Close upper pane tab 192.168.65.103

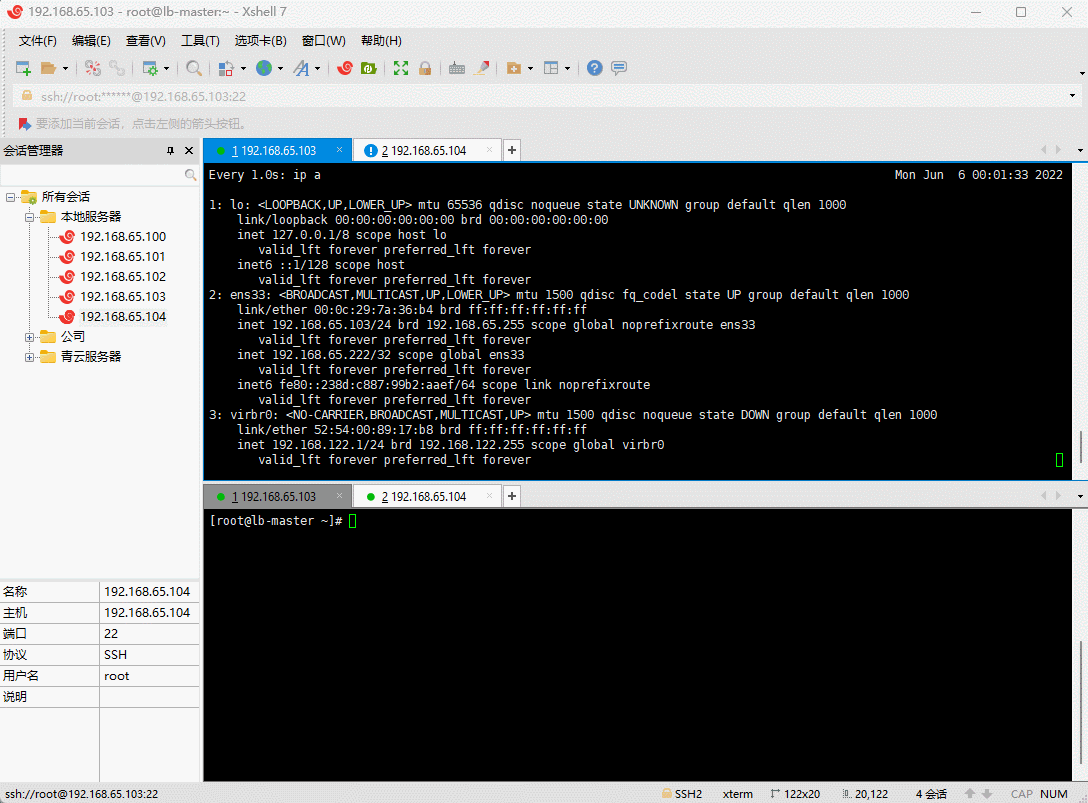pos(339,150)
